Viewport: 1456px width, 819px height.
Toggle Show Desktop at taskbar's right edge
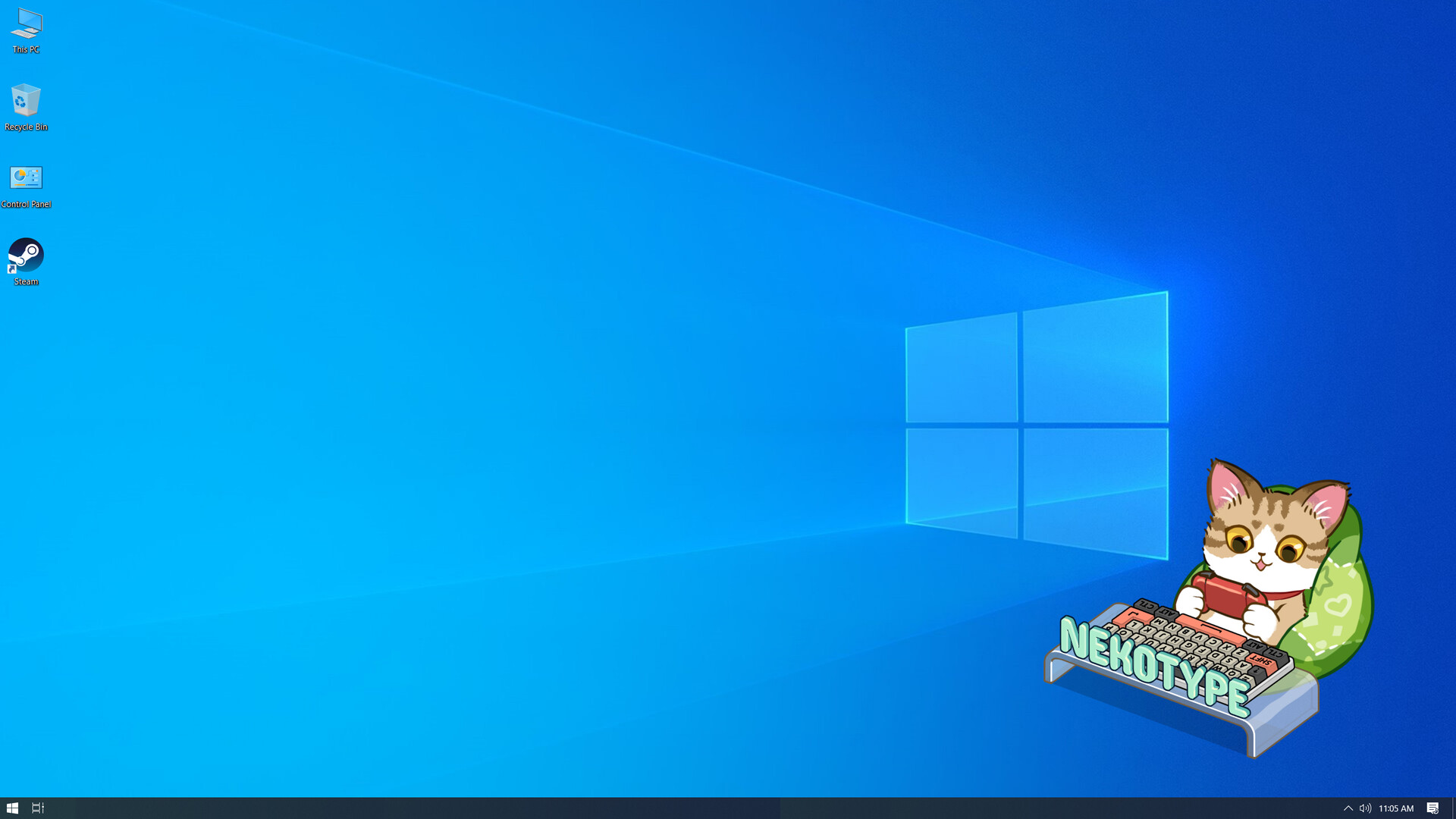pyautogui.click(x=1454, y=807)
